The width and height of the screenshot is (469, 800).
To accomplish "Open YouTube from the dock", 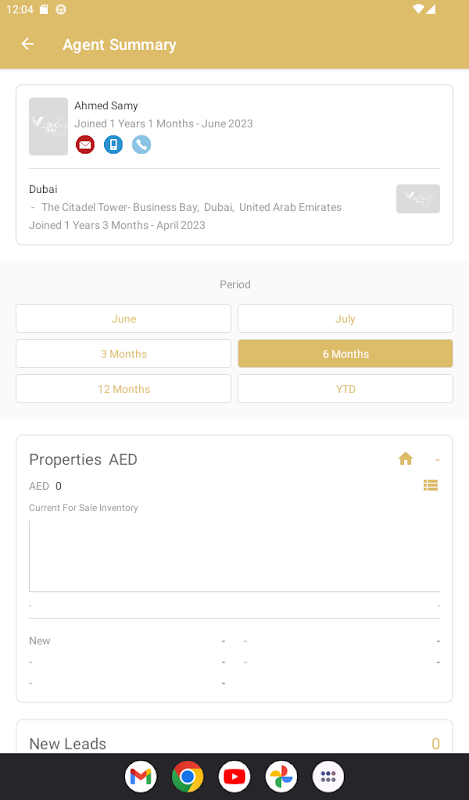I will click(234, 777).
